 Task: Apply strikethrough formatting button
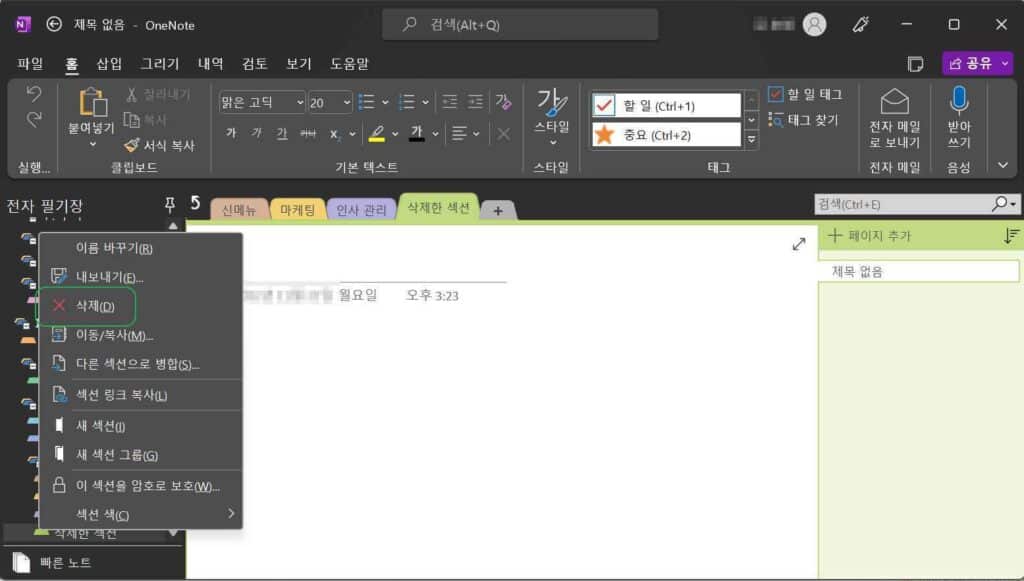(x=308, y=134)
